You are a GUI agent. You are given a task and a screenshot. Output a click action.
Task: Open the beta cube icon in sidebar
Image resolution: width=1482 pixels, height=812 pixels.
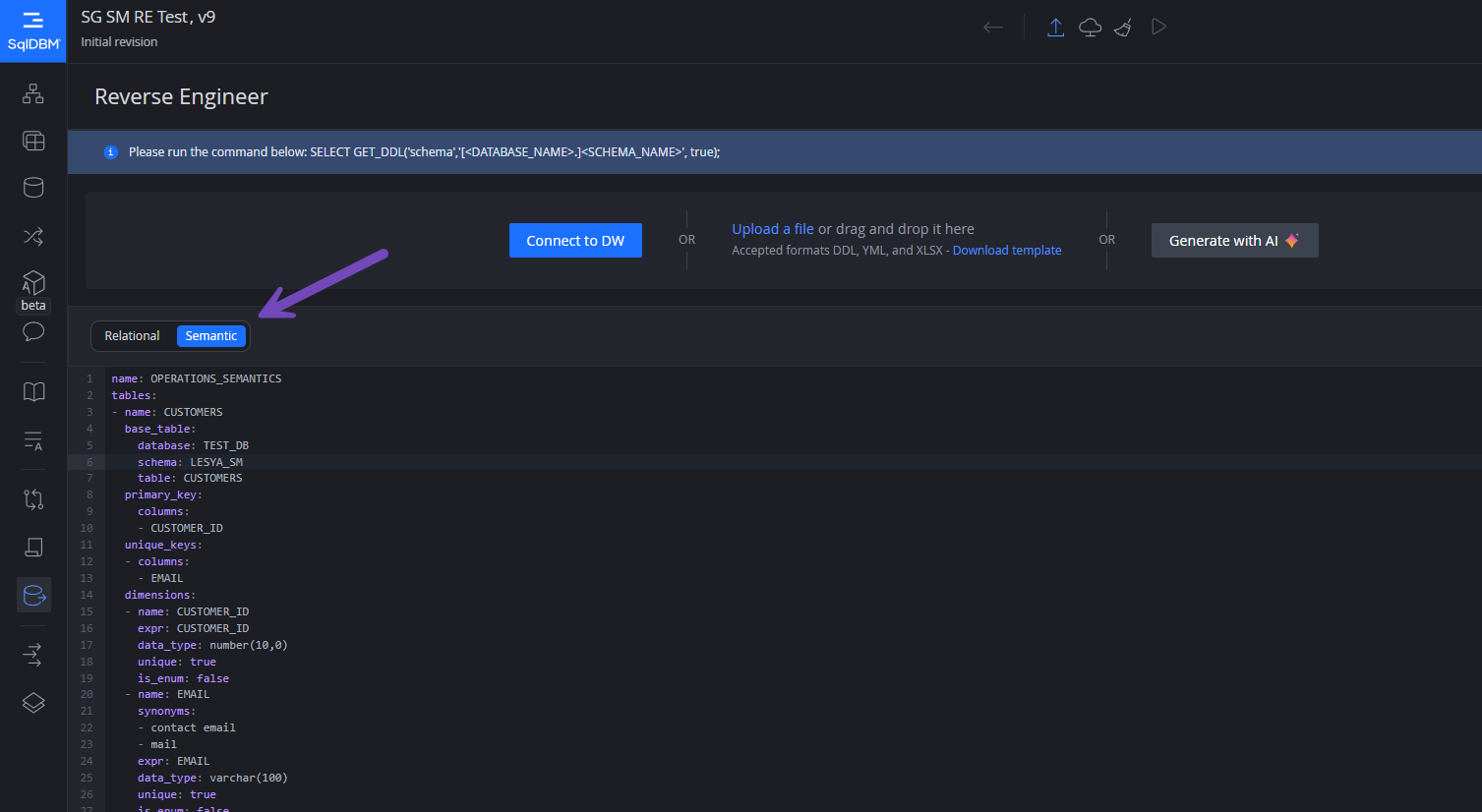(x=33, y=283)
